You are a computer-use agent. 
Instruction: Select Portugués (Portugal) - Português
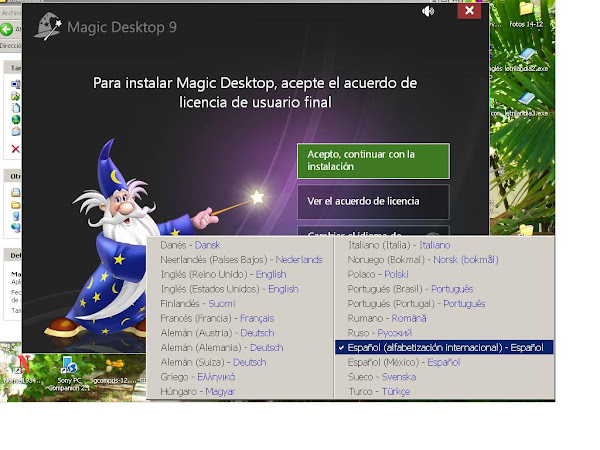(x=416, y=303)
